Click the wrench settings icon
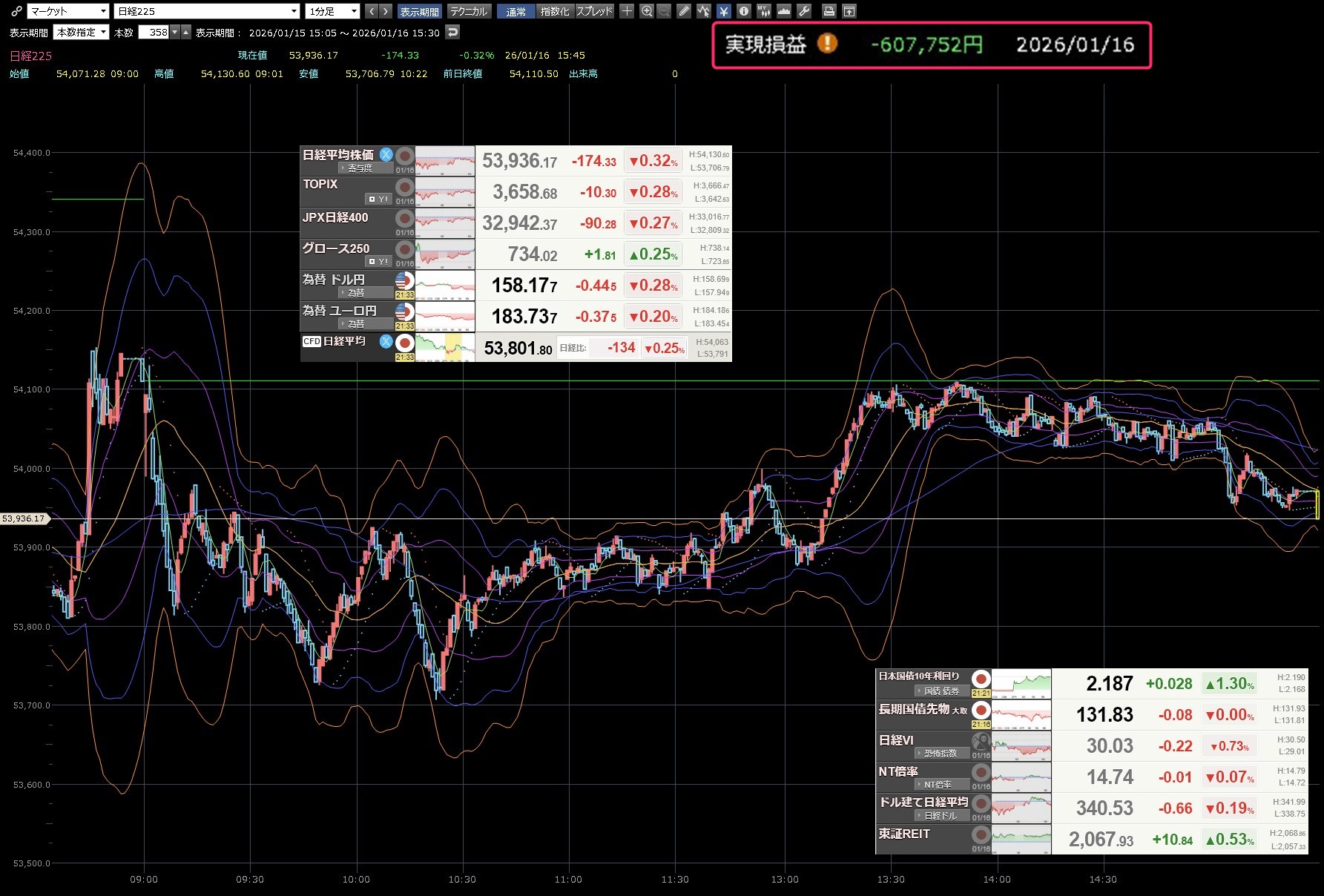The image size is (1324, 896). 804,11
